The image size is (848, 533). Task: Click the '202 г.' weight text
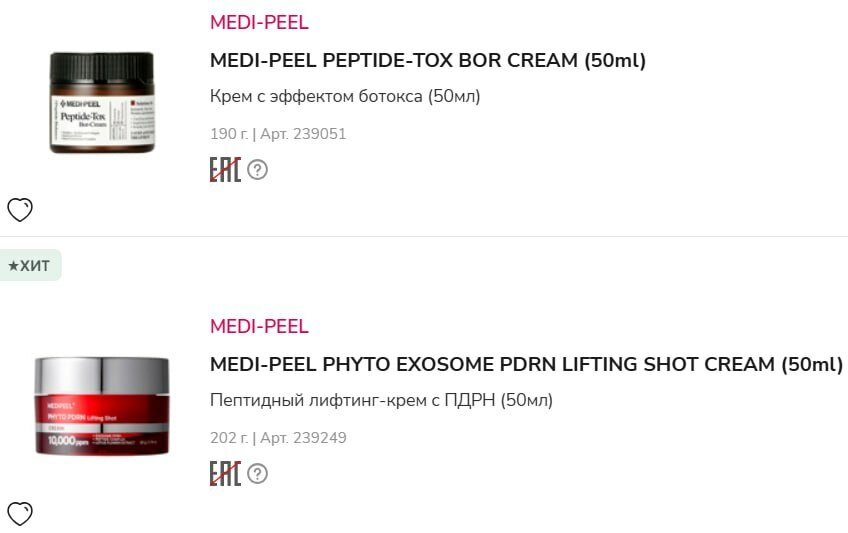coord(228,438)
